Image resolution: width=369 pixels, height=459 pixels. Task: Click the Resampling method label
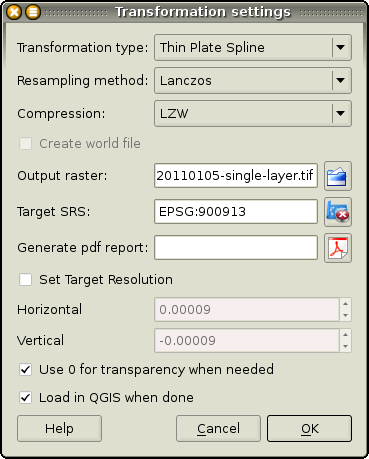82,81
